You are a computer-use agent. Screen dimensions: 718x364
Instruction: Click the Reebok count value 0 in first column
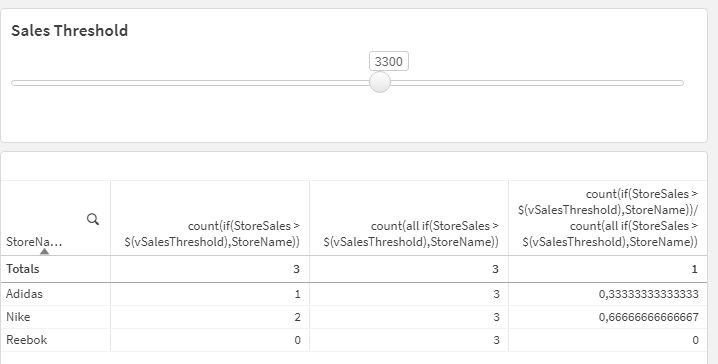pos(297,340)
